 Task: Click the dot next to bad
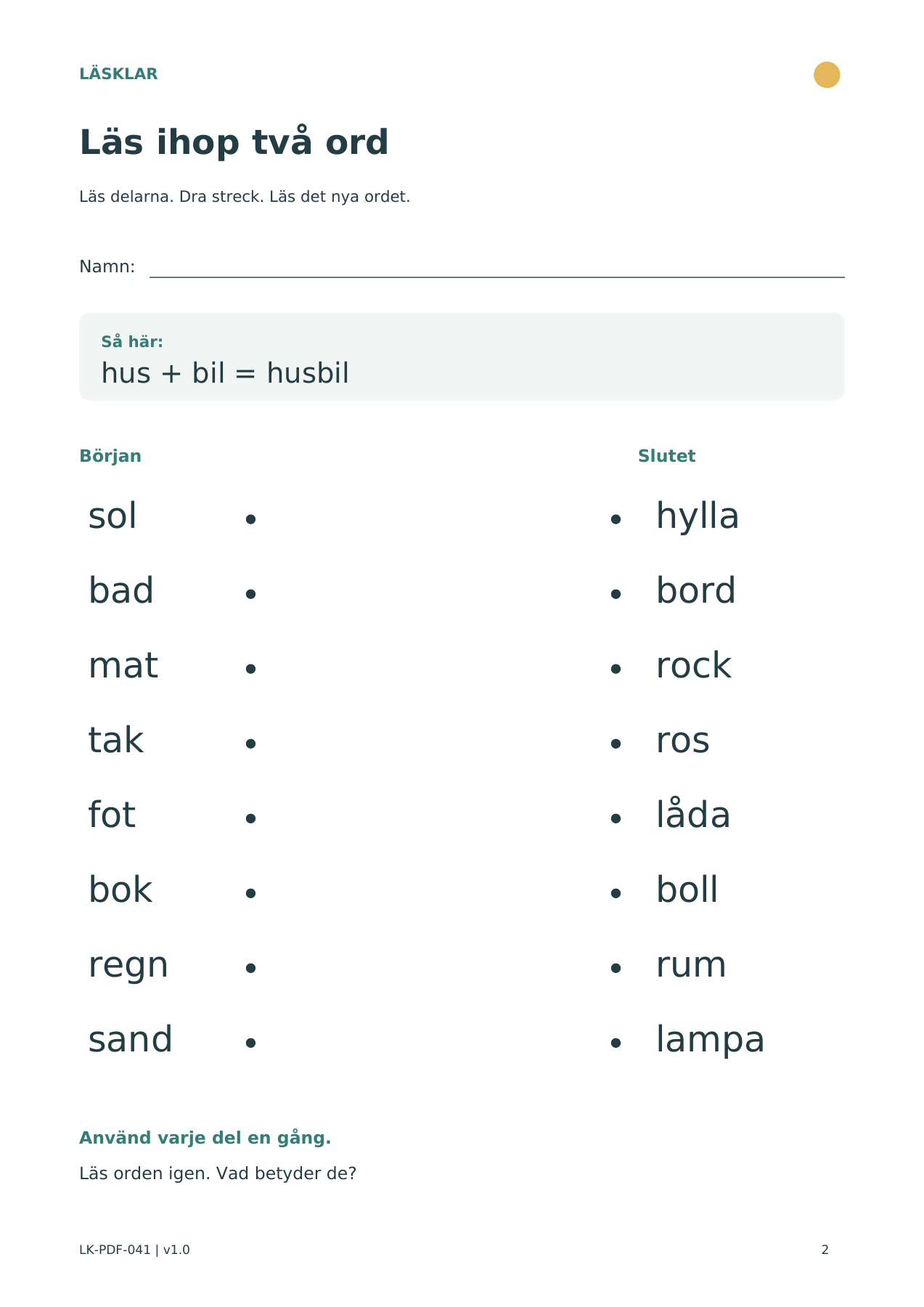pyautogui.click(x=250, y=594)
